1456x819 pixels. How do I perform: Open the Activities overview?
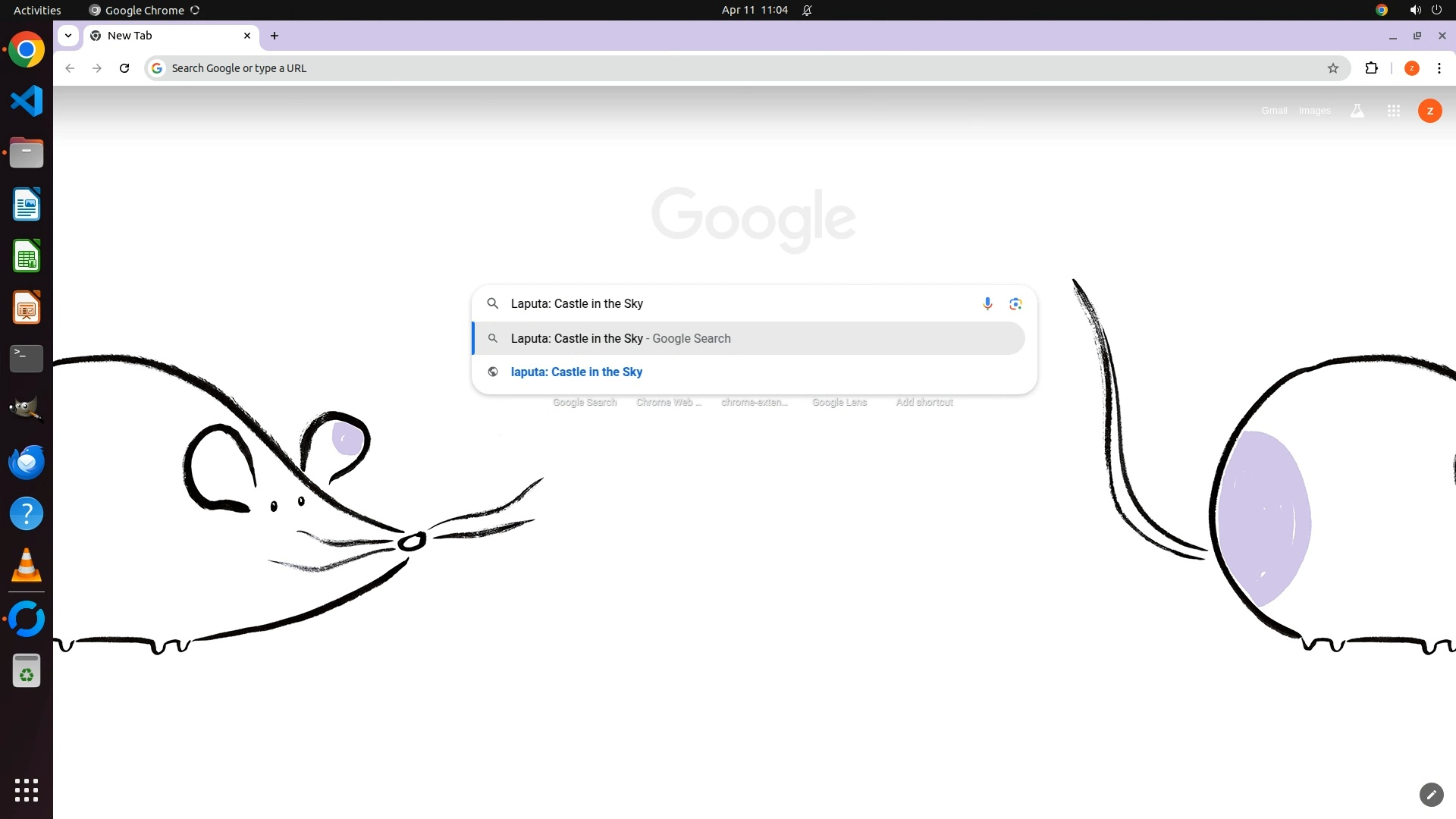(x=37, y=10)
